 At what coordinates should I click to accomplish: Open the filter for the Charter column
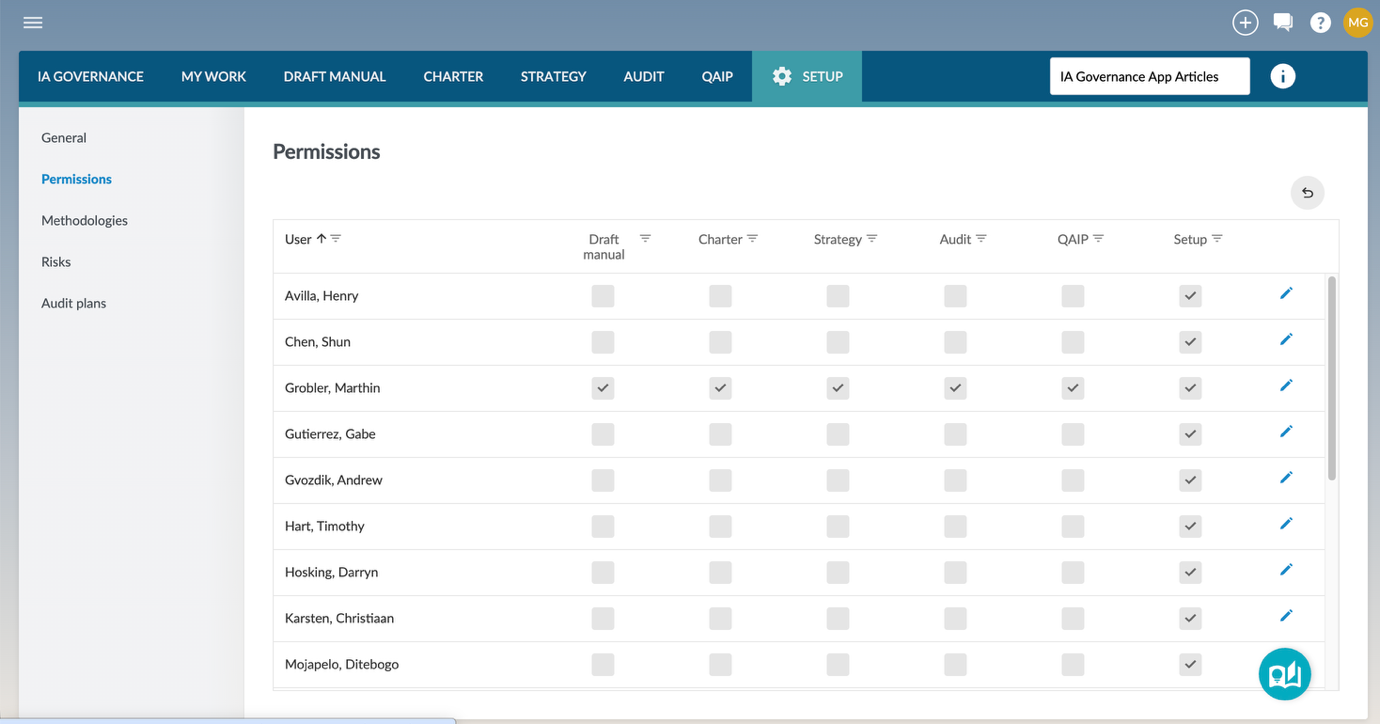tap(753, 239)
